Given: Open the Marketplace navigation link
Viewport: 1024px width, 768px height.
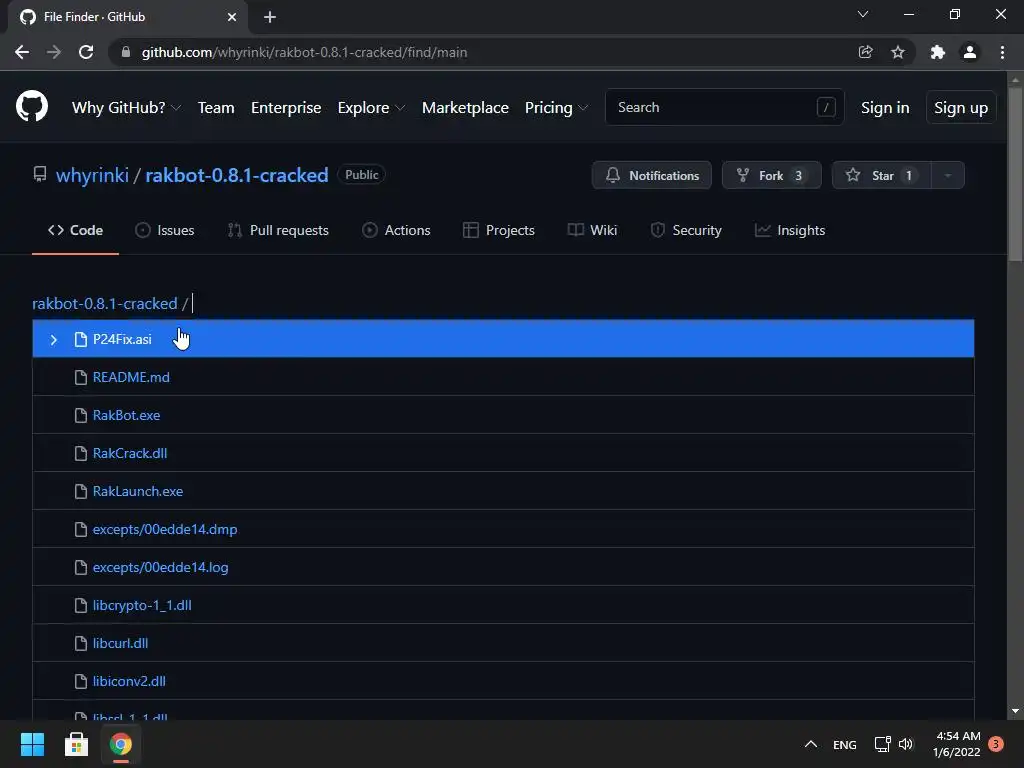Looking at the screenshot, I should tap(465, 108).
